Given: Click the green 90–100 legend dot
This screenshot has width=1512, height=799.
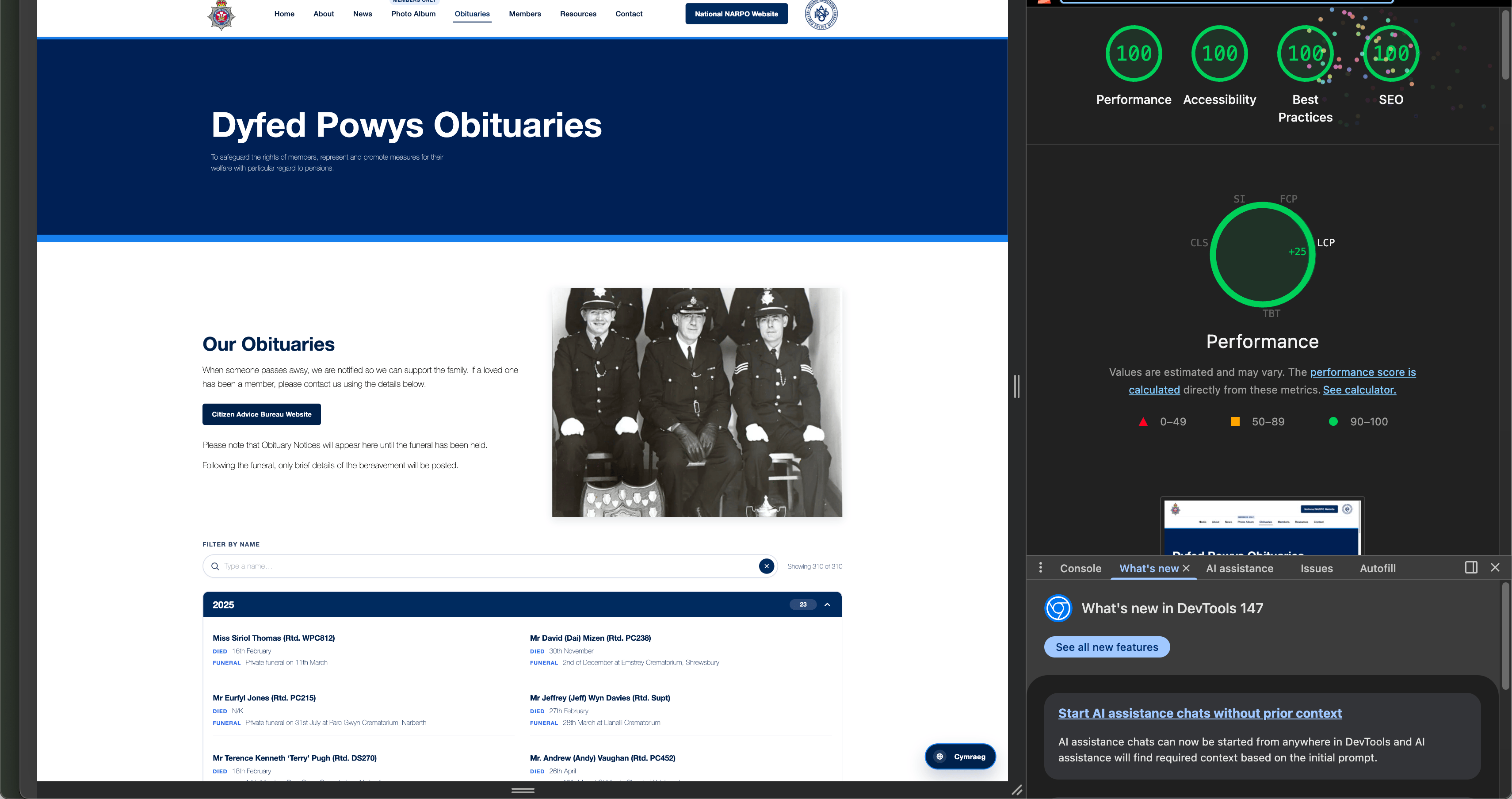Looking at the screenshot, I should pyautogui.click(x=1333, y=421).
